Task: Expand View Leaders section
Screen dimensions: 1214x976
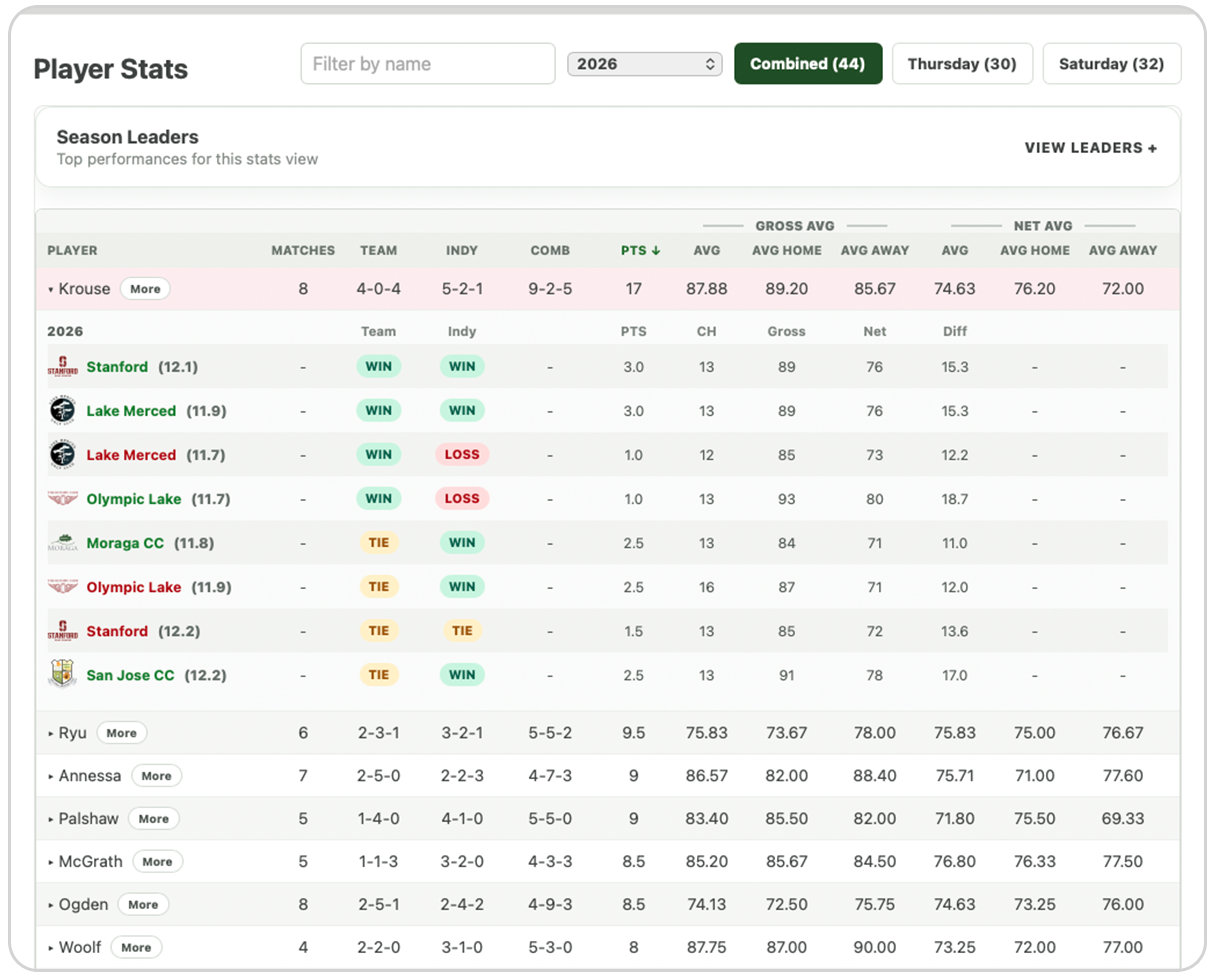Action: (1091, 148)
